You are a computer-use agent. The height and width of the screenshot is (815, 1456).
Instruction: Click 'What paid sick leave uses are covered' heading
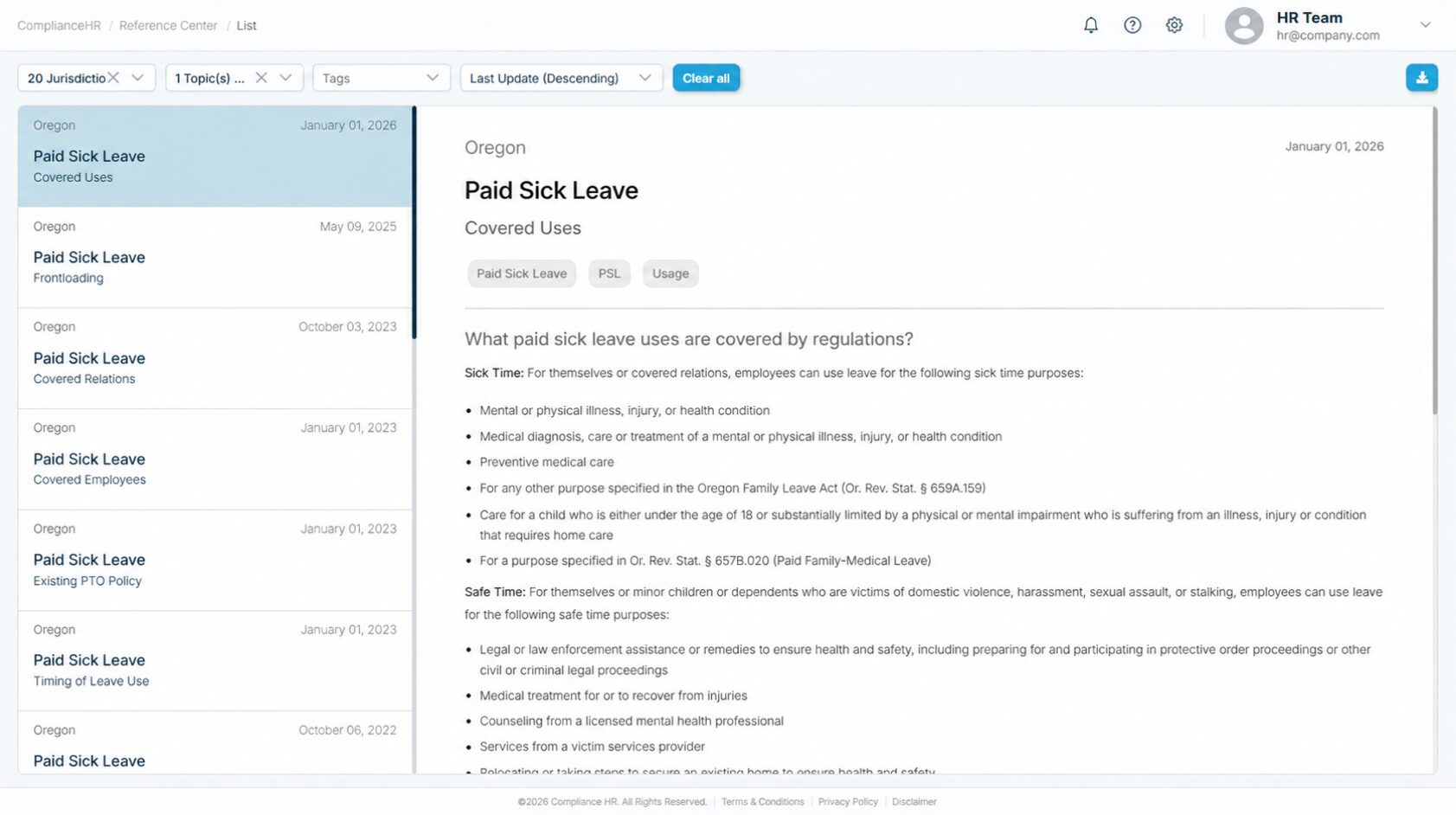(689, 339)
